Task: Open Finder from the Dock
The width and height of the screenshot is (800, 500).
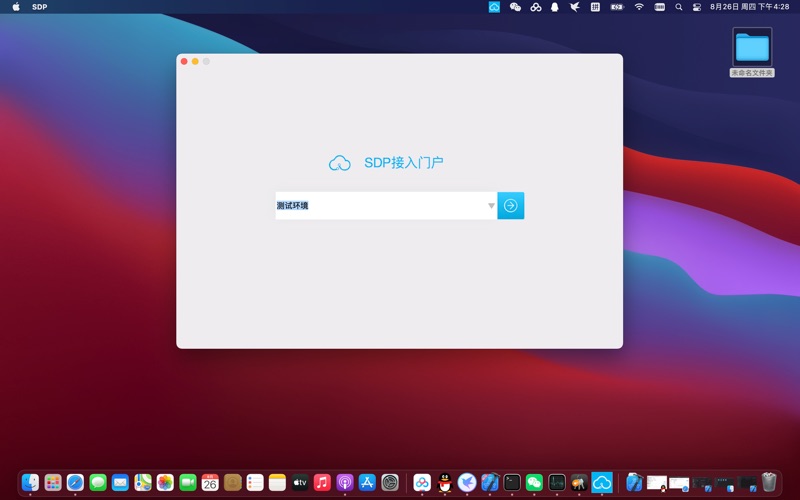Action: [30, 482]
